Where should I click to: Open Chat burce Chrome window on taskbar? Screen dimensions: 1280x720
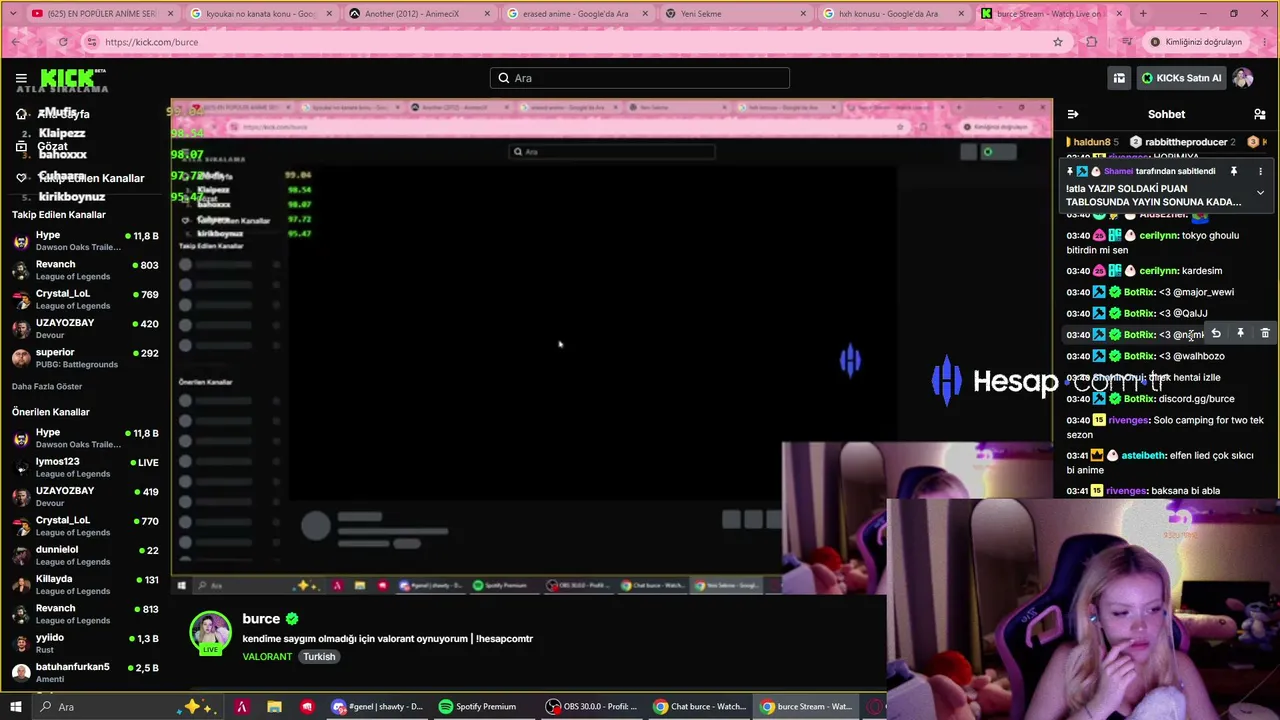699,706
